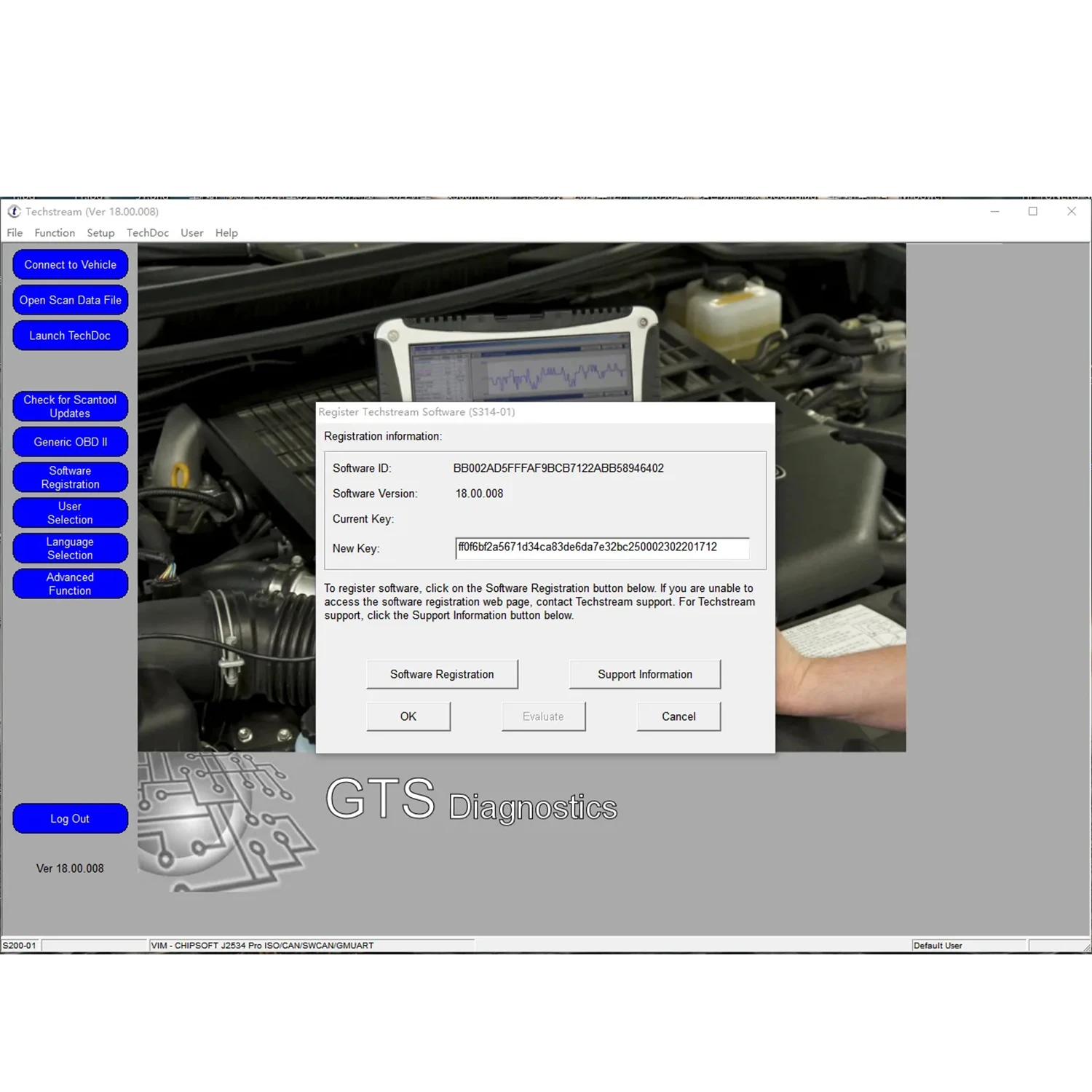The image size is (1092, 1092).
Task: Click the Software Version value 18.00.008
Action: click(479, 494)
